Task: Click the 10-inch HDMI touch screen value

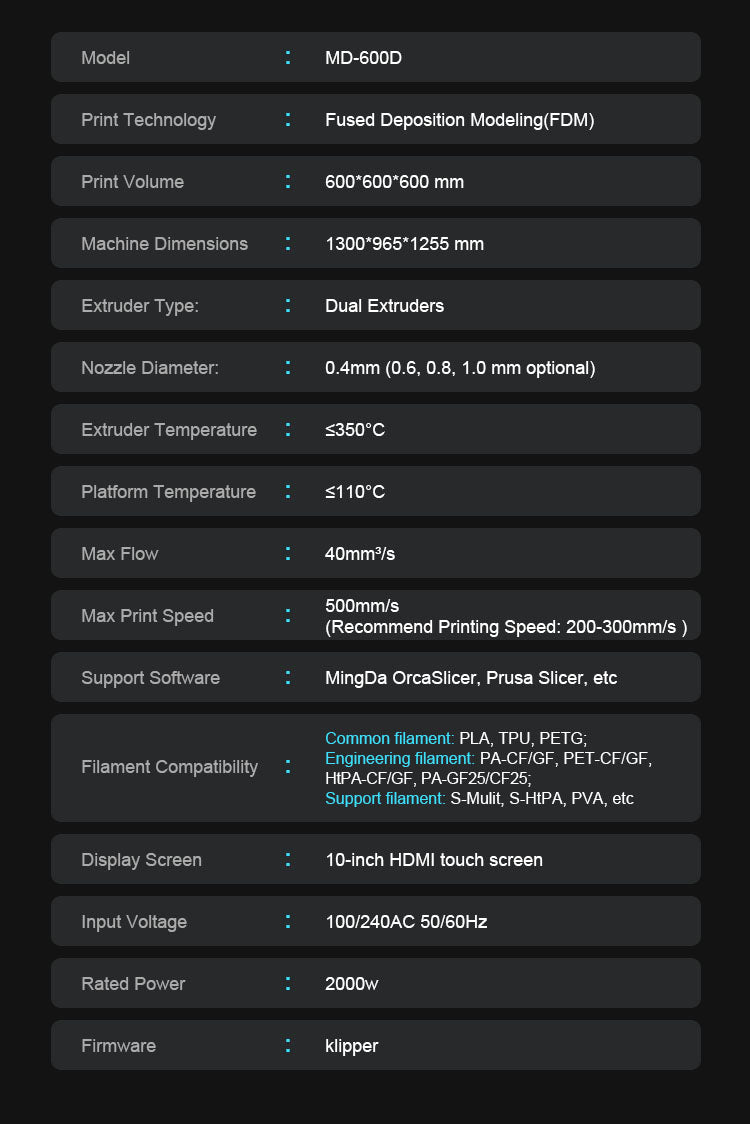Action: coord(433,860)
